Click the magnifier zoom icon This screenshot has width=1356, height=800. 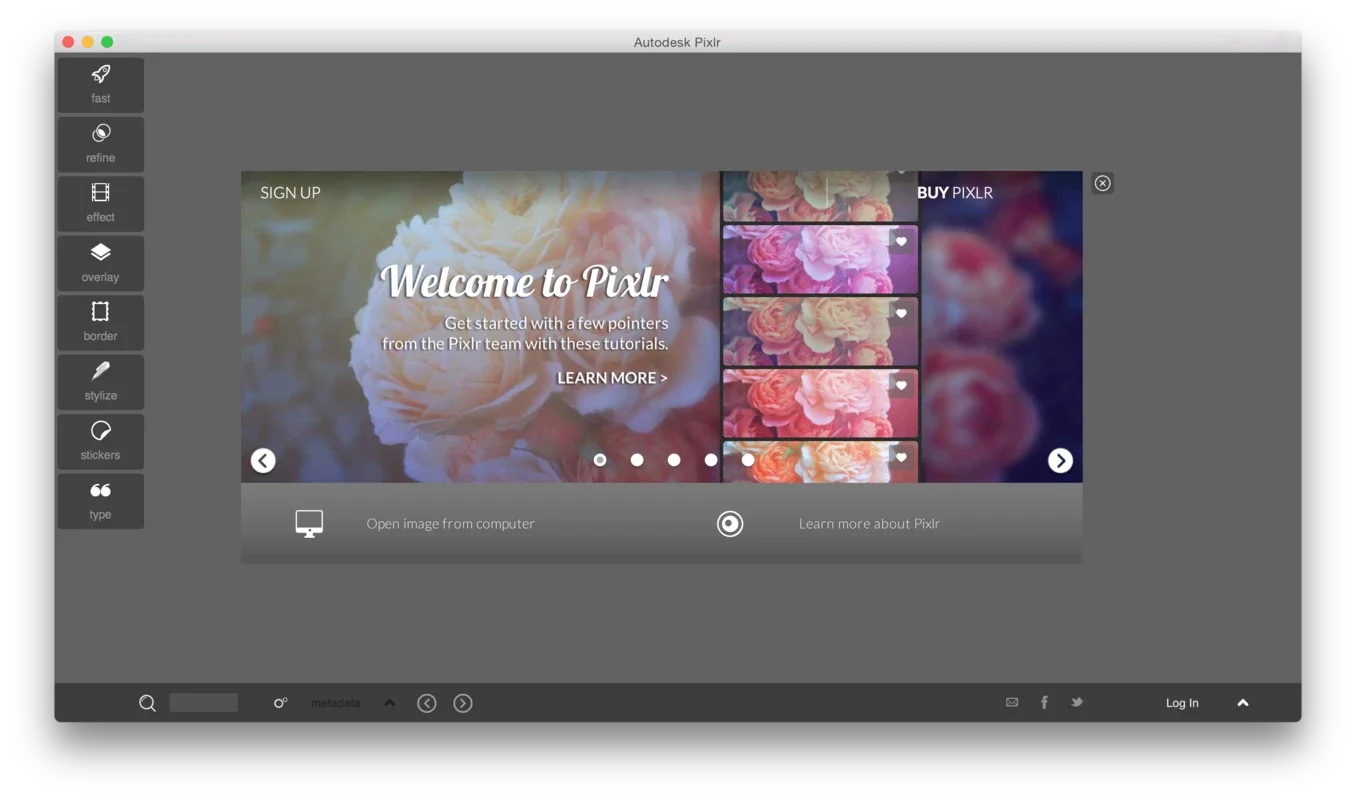[x=147, y=703]
